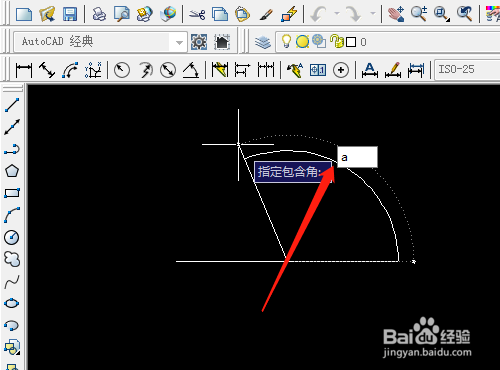Viewport: 500px width, 370px height.
Task: Cut selection with the scissors icon
Action: (197, 14)
